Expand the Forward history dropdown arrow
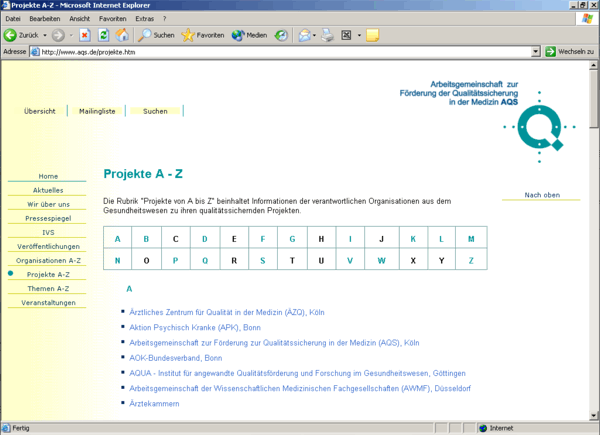Image resolution: width=600 pixels, height=435 pixels. pos(71,35)
